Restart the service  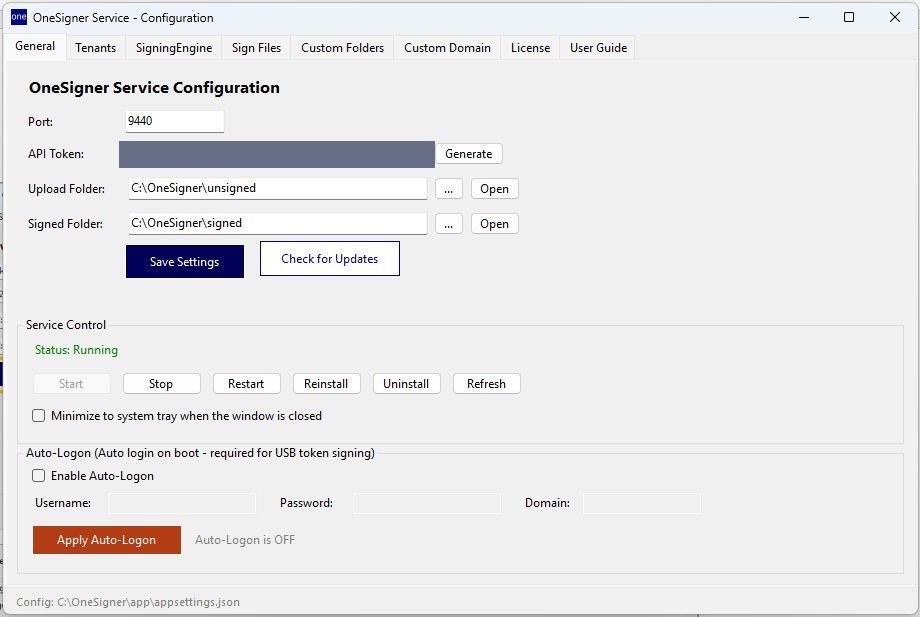(x=246, y=384)
